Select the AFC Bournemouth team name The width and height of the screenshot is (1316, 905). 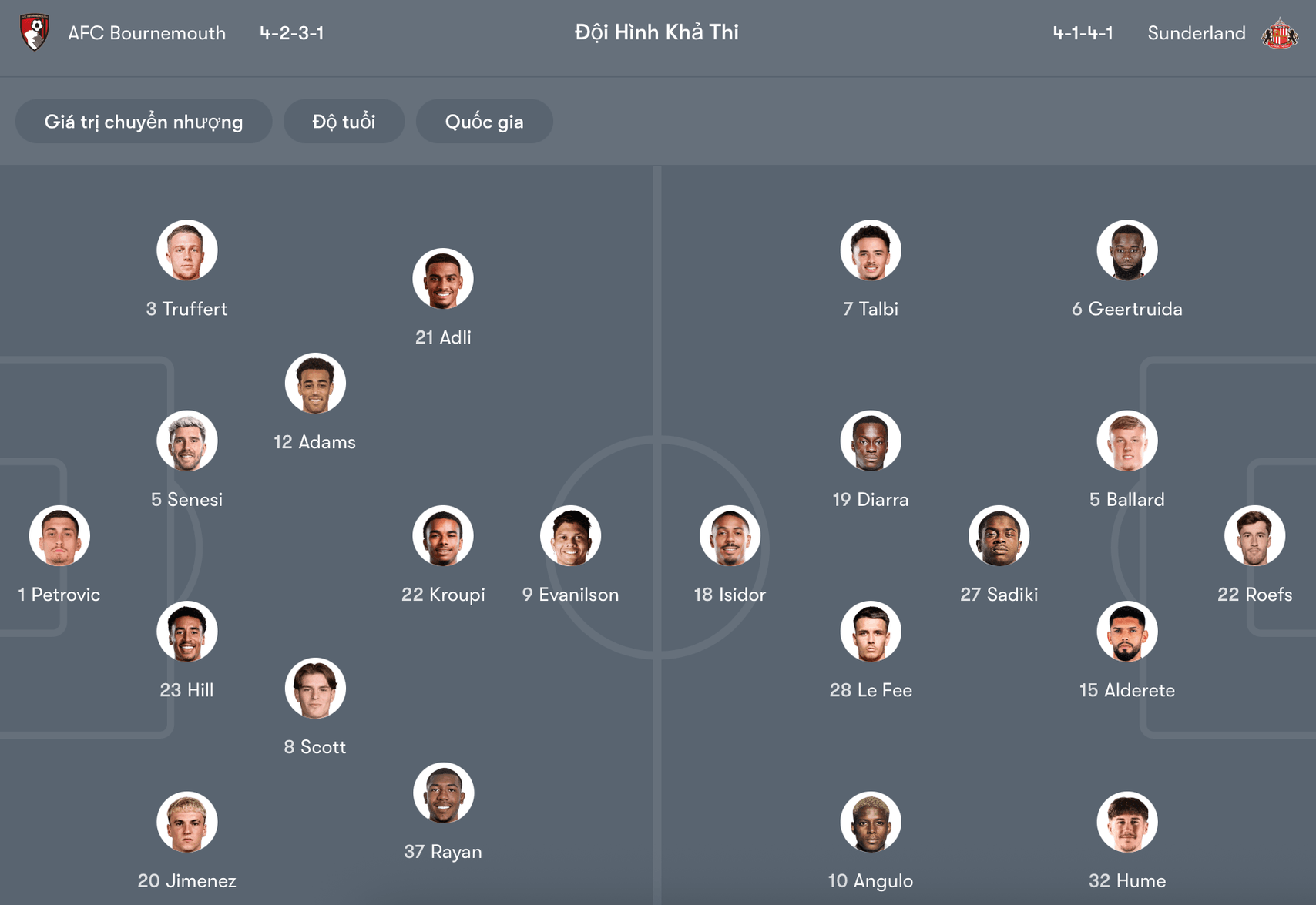(147, 32)
